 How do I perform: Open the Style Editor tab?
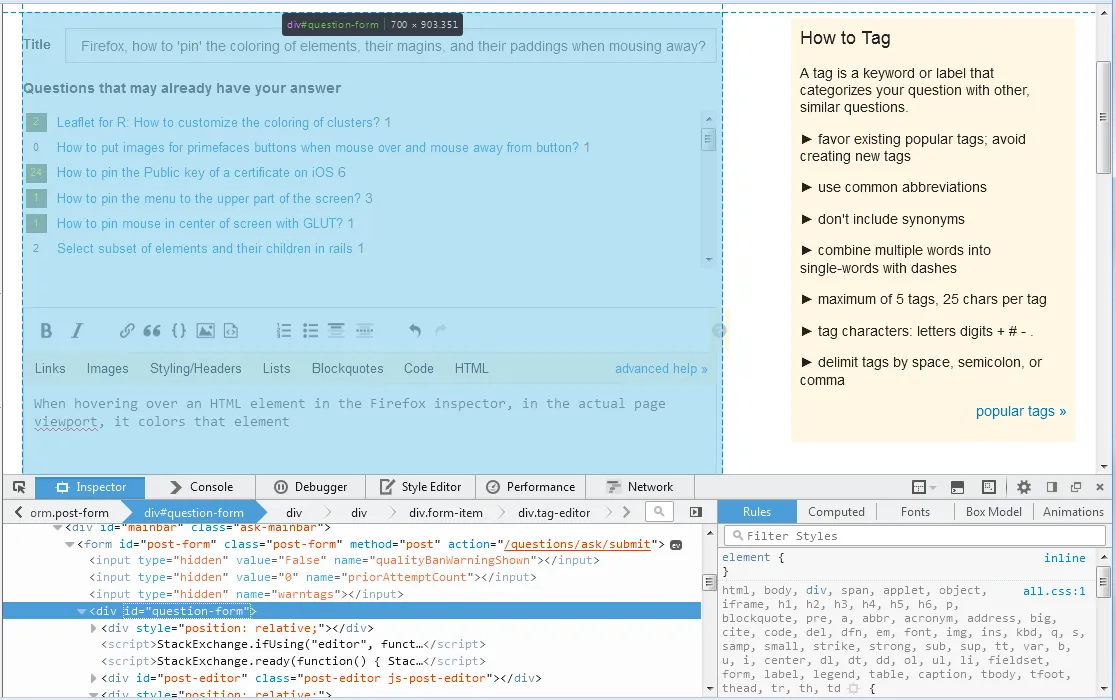(x=420, y=487)
